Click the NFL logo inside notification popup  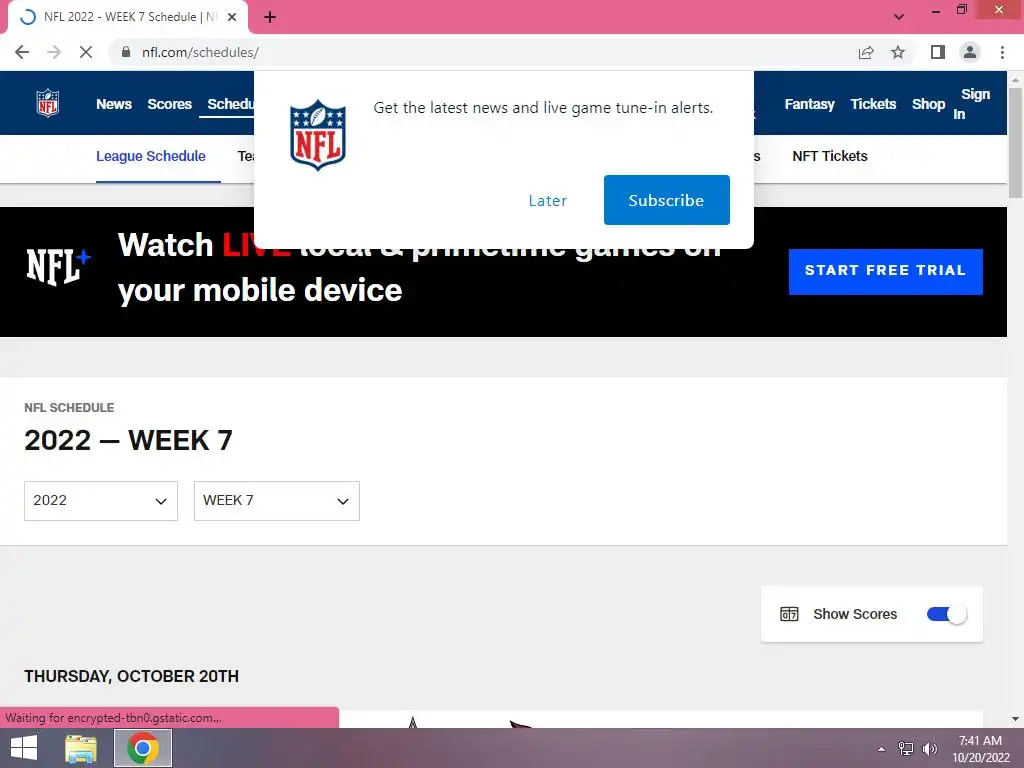click(x=318, y=135)
